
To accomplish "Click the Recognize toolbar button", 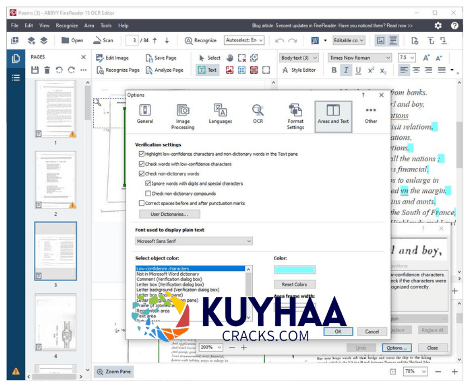I will tap(201, 40).
